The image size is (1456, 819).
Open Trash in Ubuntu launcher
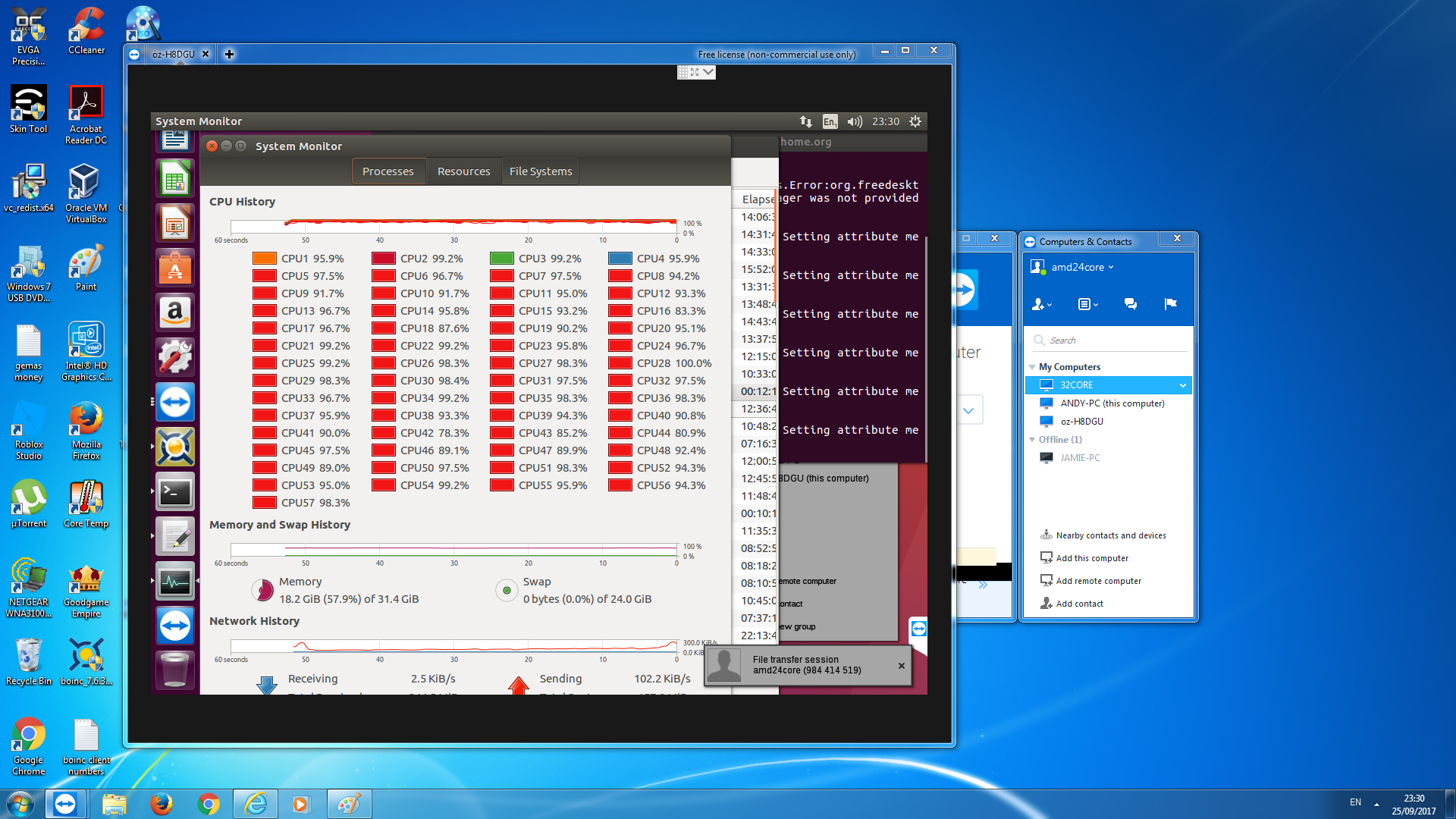pyautogui.click(x=175, y=670)
